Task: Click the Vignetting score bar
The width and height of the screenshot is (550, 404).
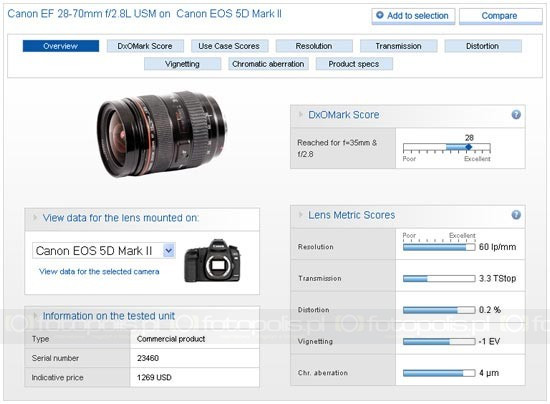Action: pyautogui.click(x=439, y=342)
